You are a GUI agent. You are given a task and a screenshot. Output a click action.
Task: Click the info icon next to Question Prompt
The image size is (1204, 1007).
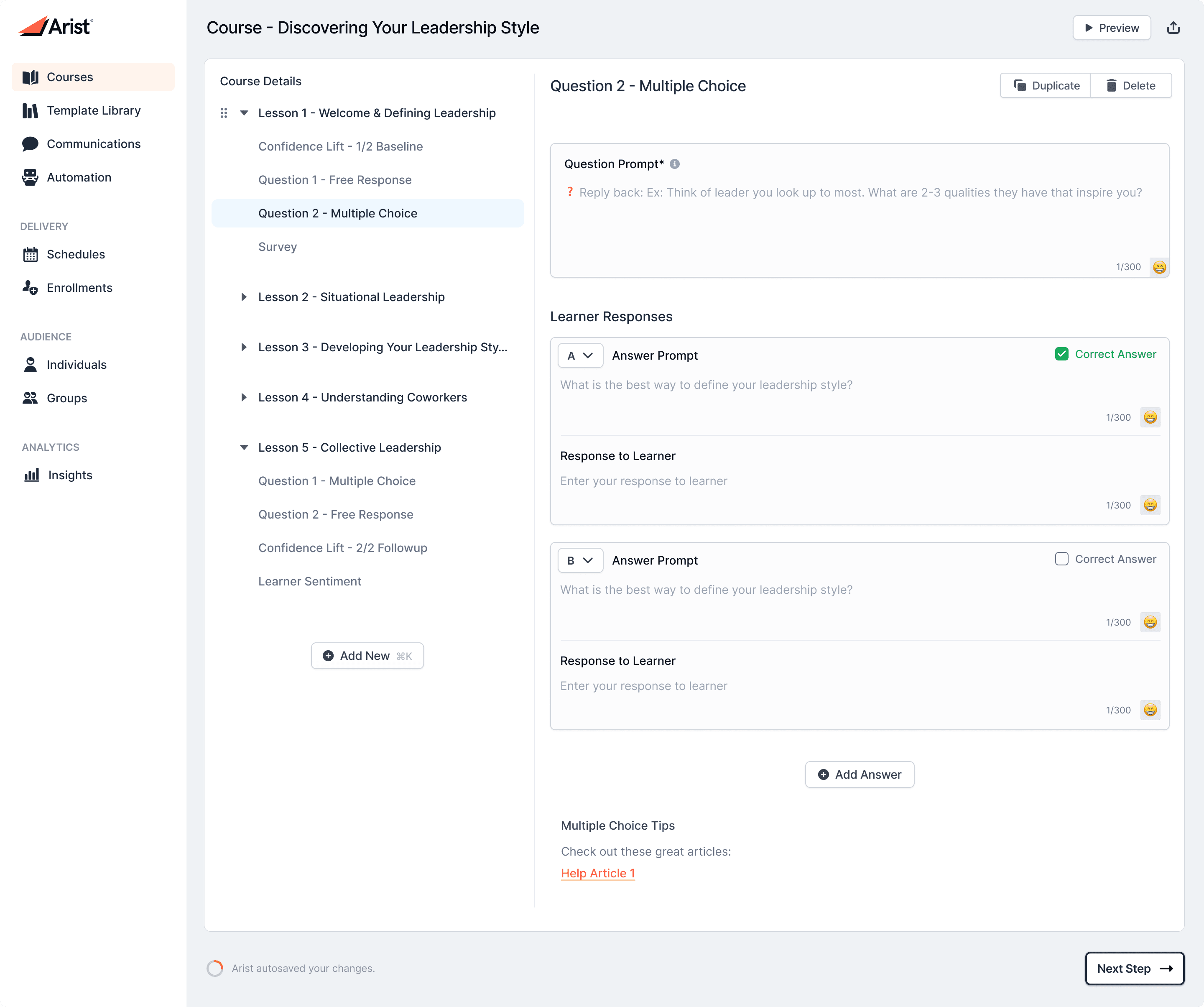675,164
